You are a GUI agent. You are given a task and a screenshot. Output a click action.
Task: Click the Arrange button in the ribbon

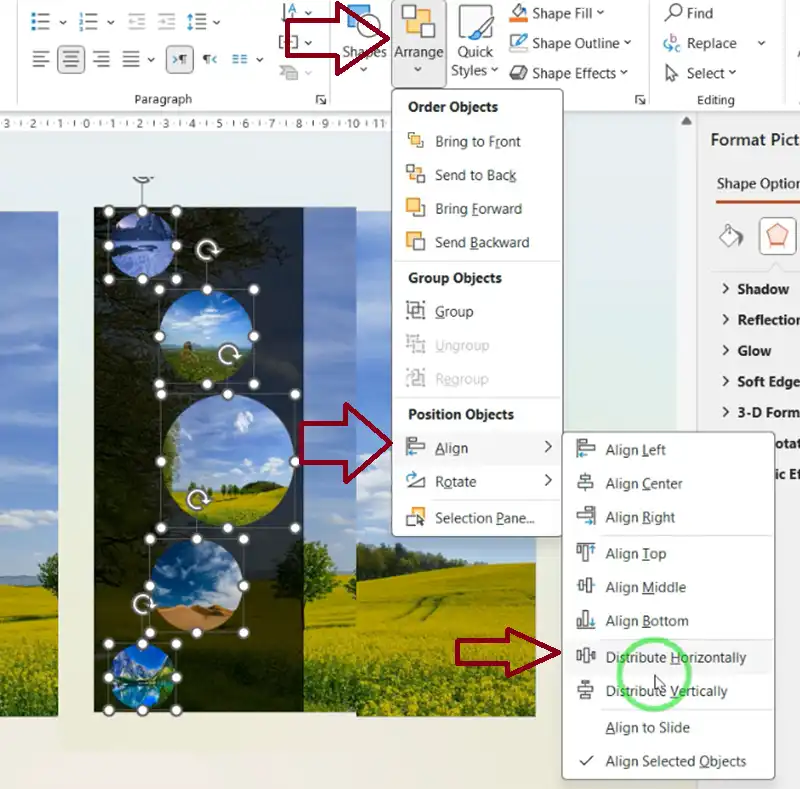click(417, 41)
